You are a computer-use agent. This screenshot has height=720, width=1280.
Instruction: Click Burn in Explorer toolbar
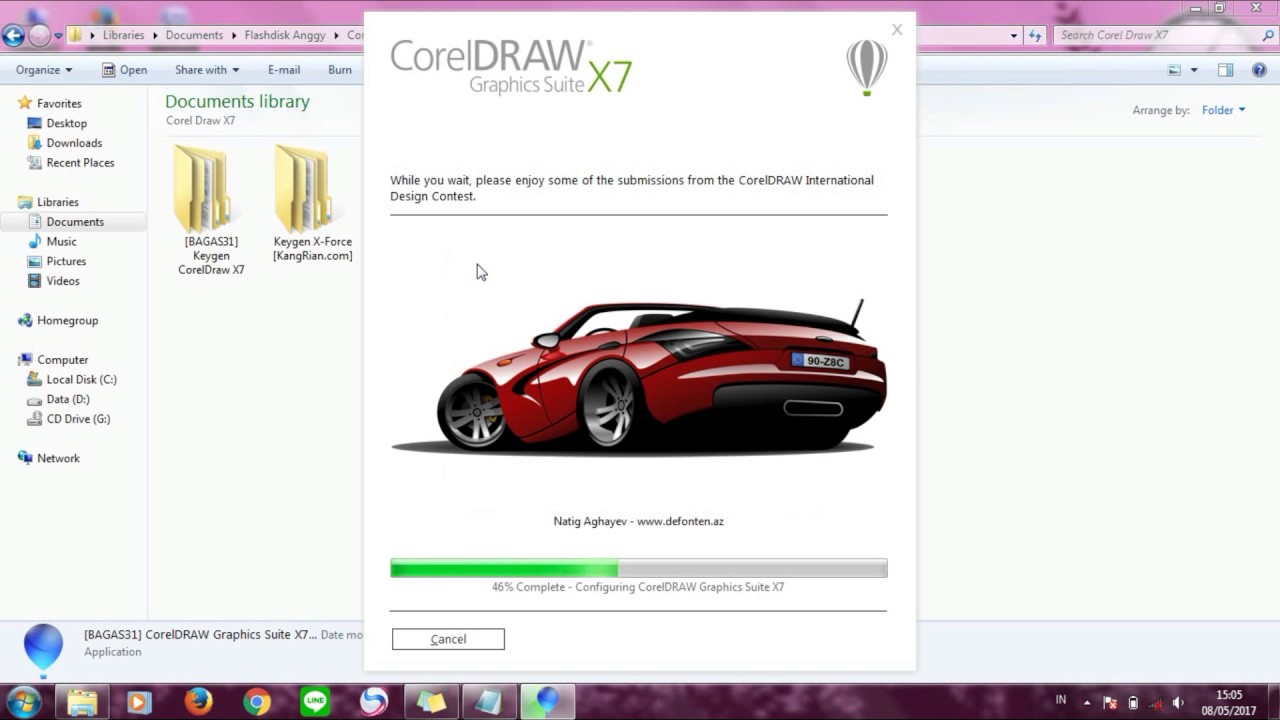click(x=340, y=70)
